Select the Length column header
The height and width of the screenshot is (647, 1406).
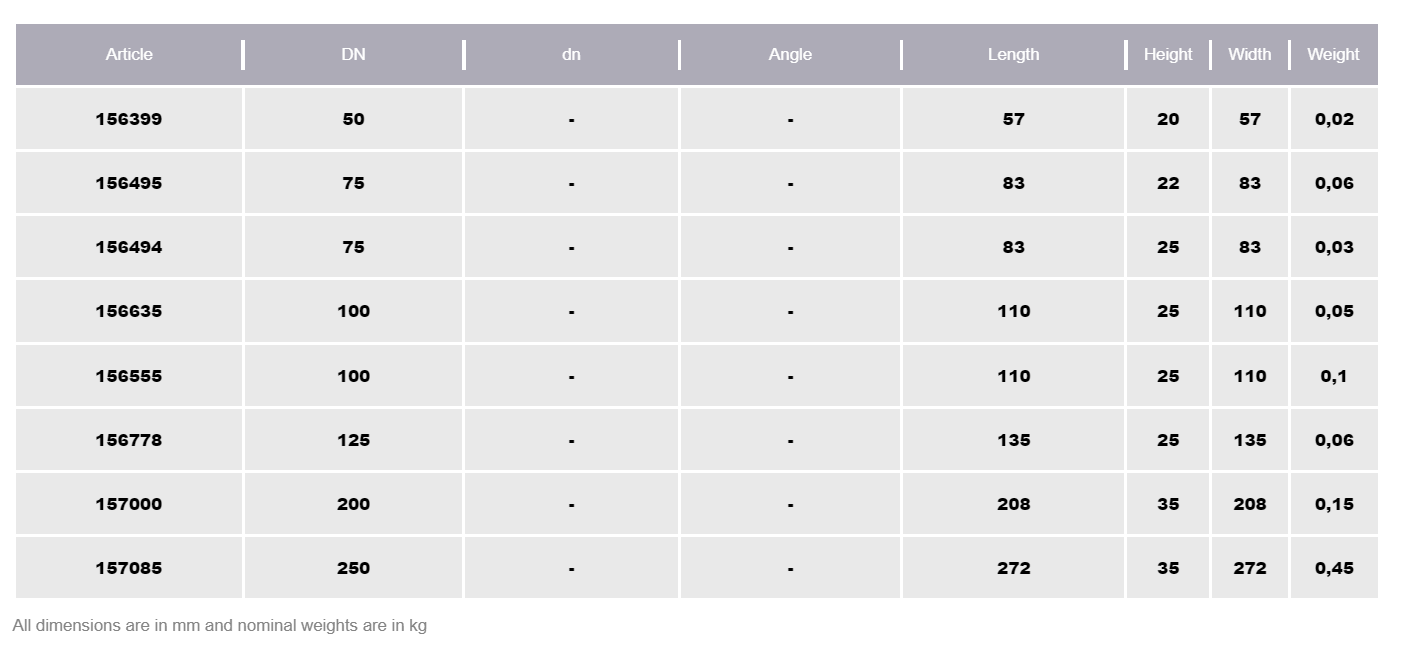[x=1013, y=55]
